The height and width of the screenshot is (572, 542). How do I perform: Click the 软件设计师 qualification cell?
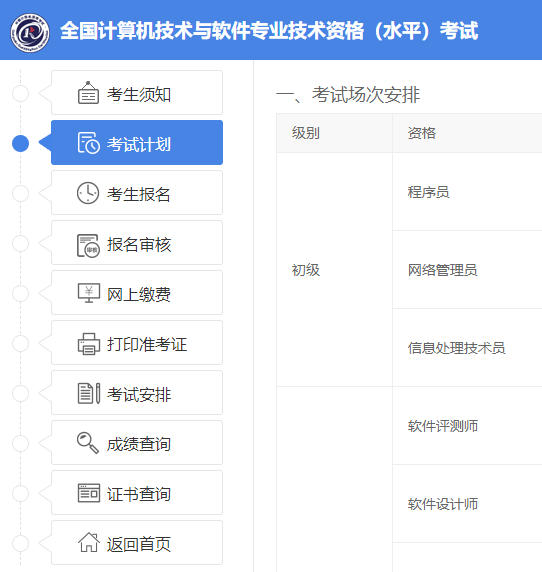point(467,504)
